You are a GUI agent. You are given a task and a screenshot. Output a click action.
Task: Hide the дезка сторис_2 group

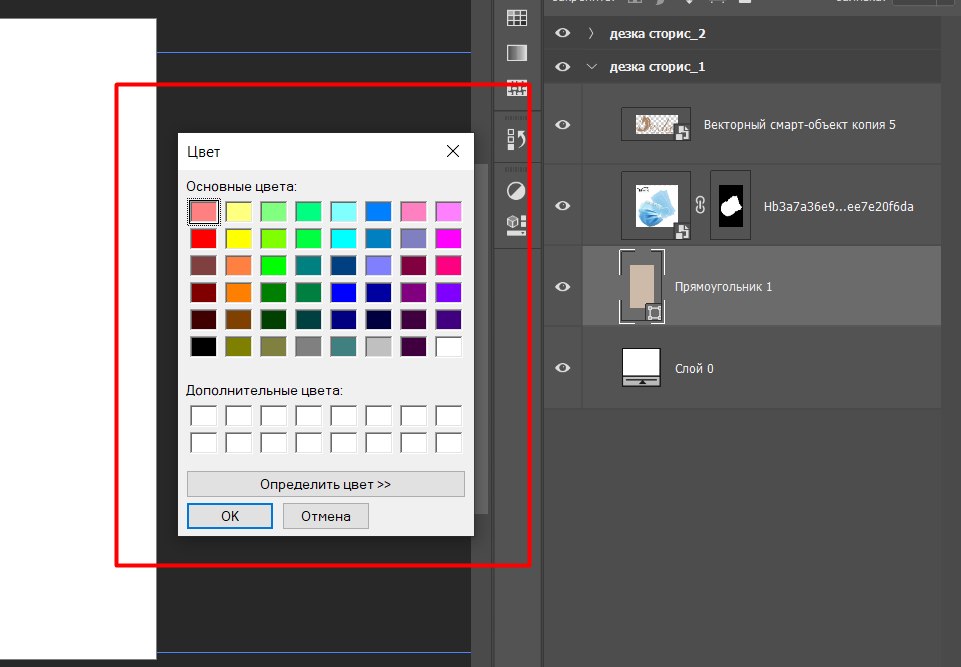click(x=563, y=33)
